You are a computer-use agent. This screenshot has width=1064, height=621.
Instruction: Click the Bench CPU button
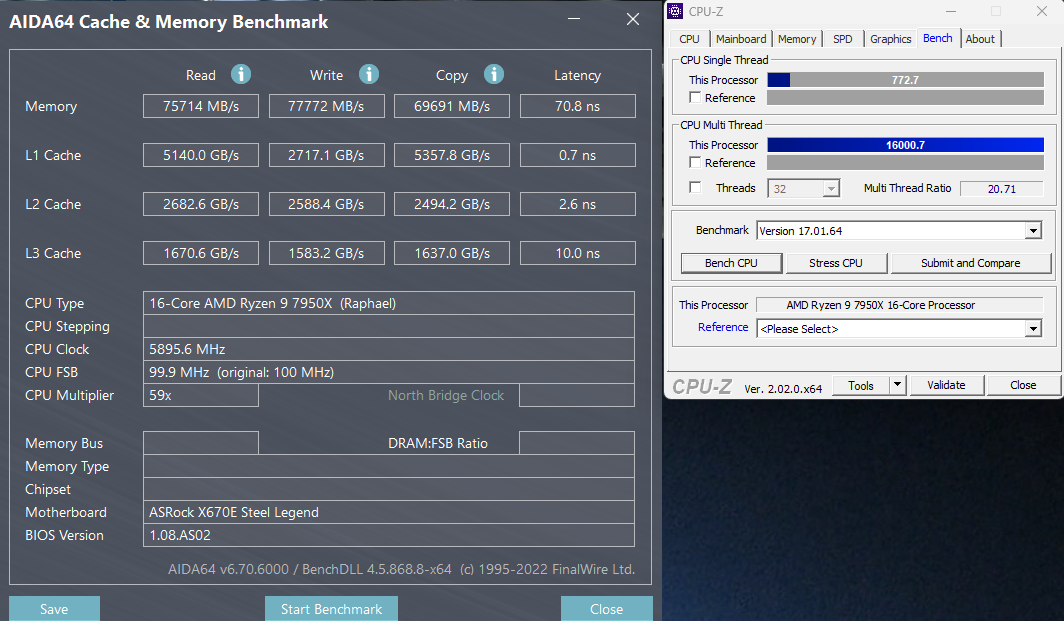click(731, 263)
